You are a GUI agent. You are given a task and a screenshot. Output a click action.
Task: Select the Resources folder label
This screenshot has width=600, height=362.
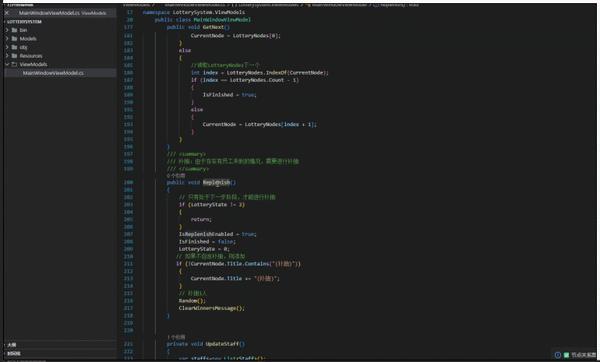pos(31,56)
